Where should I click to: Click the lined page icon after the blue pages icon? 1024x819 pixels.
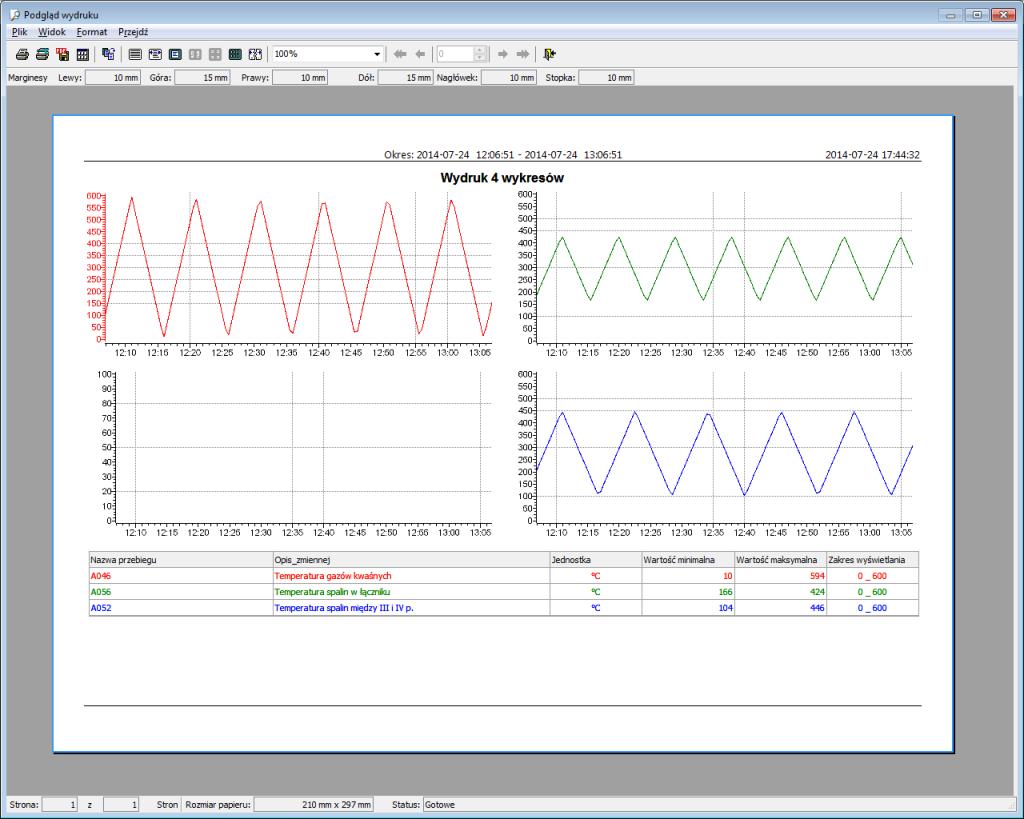[135, 54]
